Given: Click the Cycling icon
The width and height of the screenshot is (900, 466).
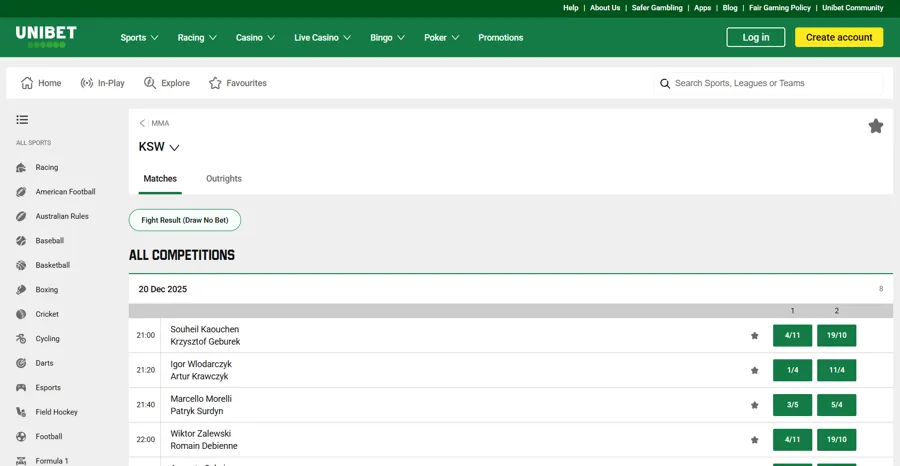Looking at the screenshot, I should coord(21,339).
